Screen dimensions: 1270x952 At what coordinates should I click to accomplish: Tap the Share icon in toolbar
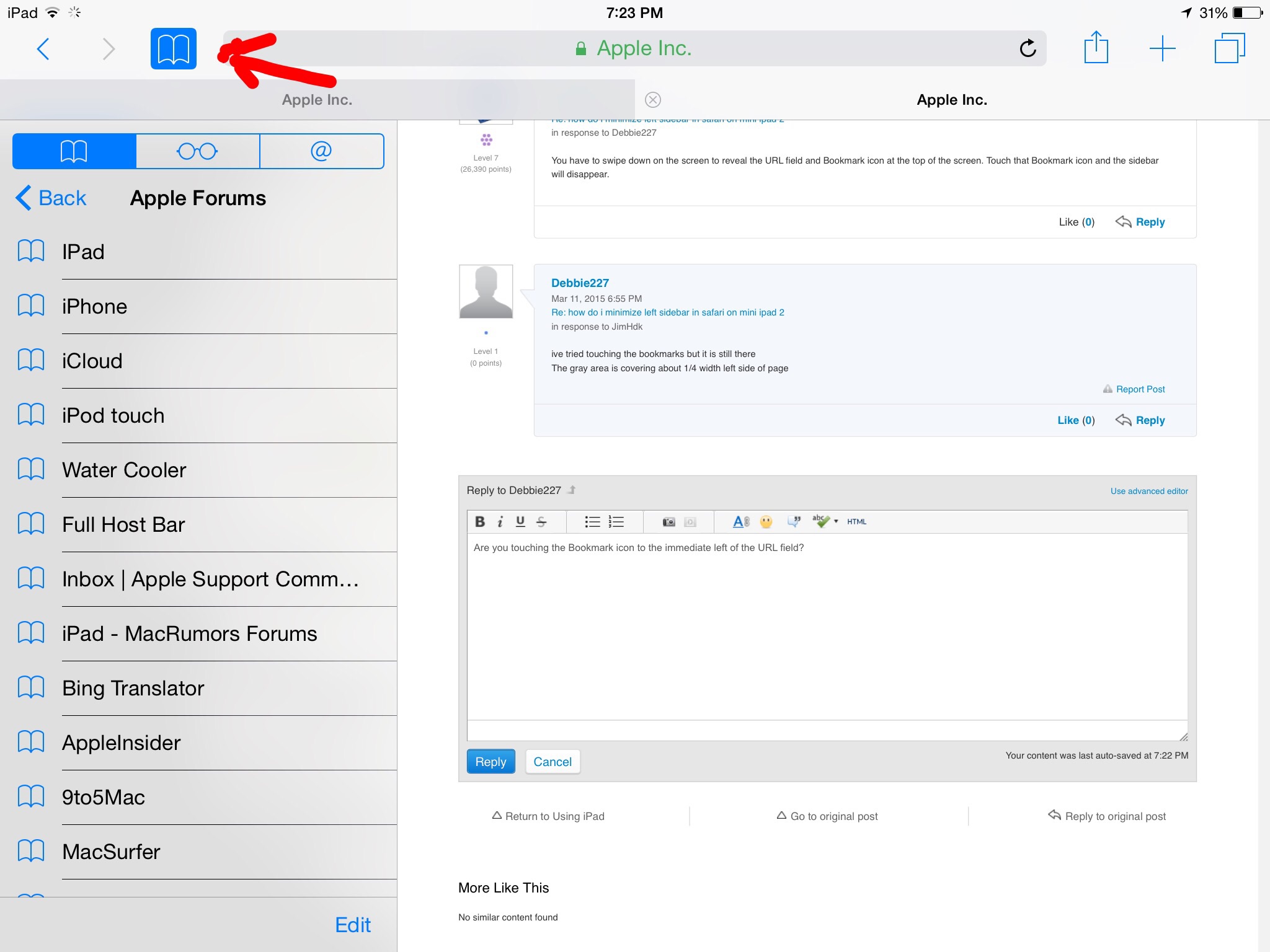[1096, 48]
